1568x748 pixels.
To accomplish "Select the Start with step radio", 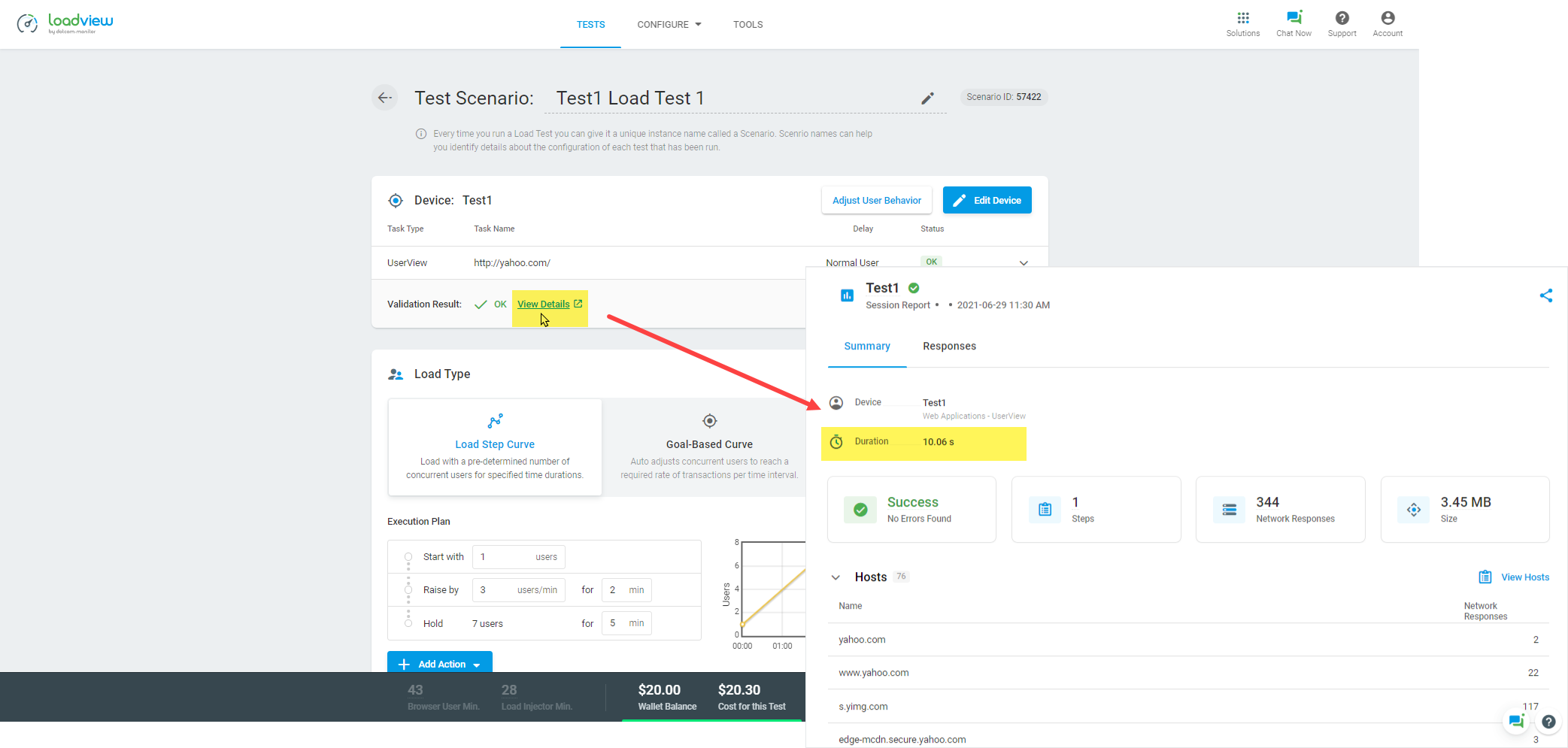I will pos(408,557).
